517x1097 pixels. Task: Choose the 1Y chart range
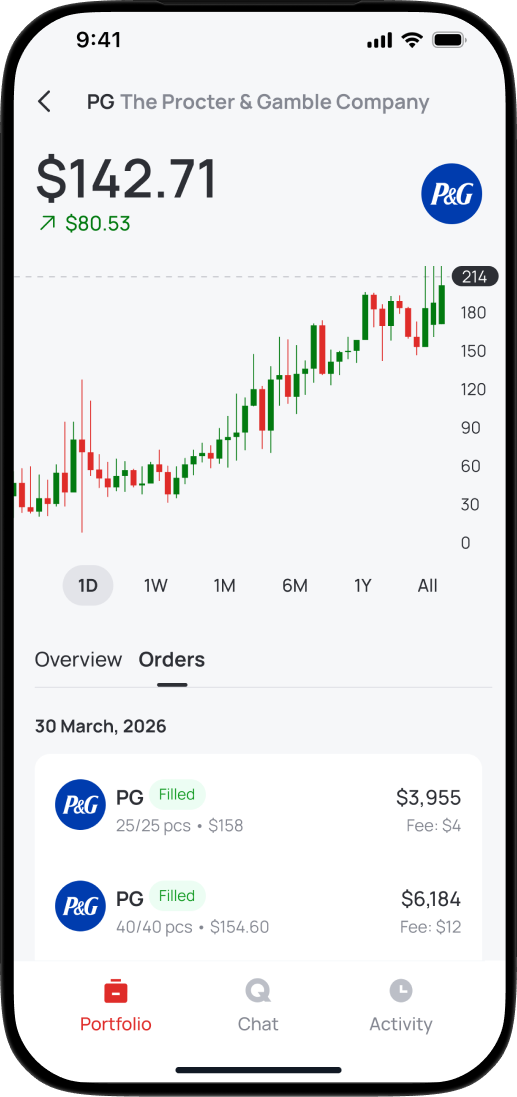point(362,586)
